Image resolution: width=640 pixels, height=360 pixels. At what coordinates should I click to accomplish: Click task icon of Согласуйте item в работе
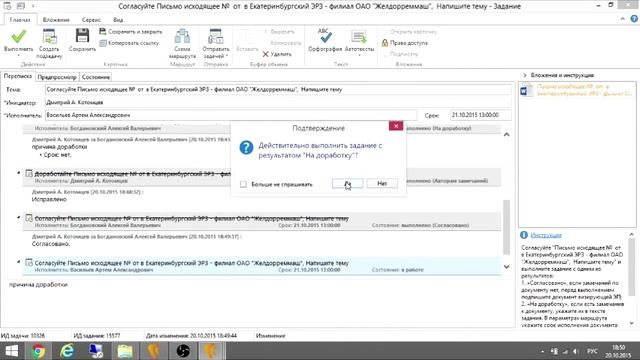click(x=29, y=262)
